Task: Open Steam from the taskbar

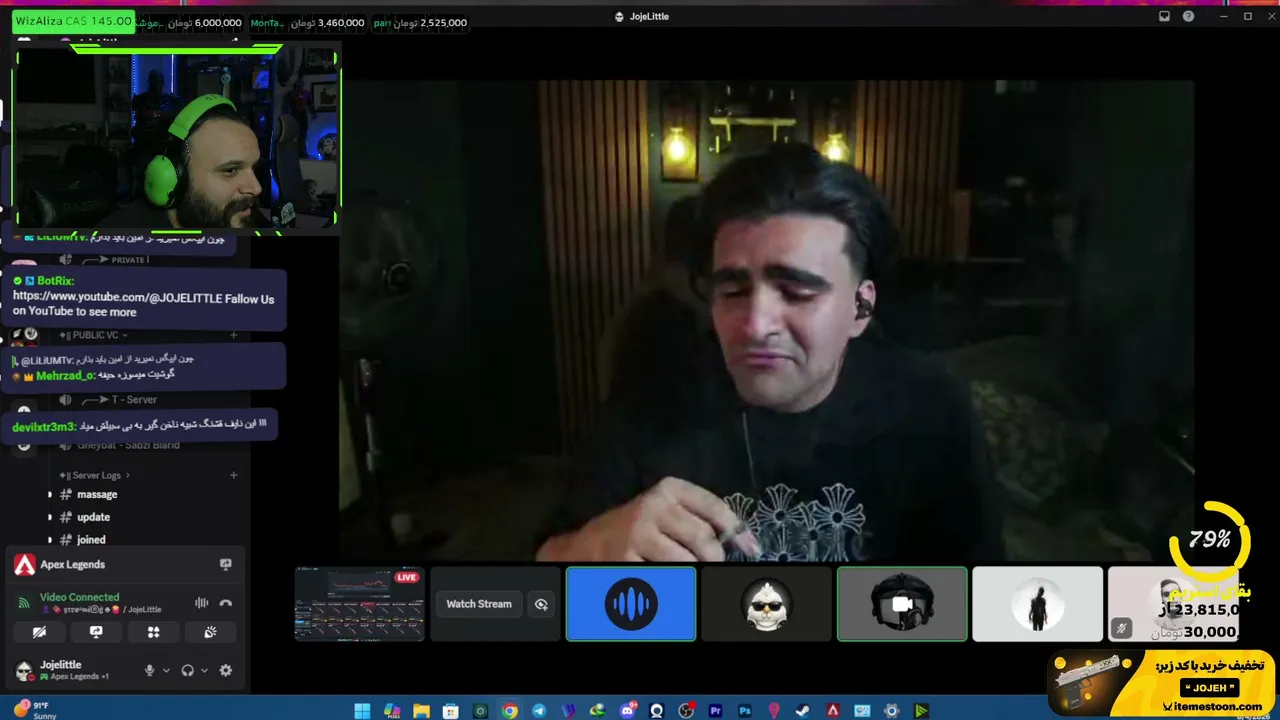Action: 803,711
